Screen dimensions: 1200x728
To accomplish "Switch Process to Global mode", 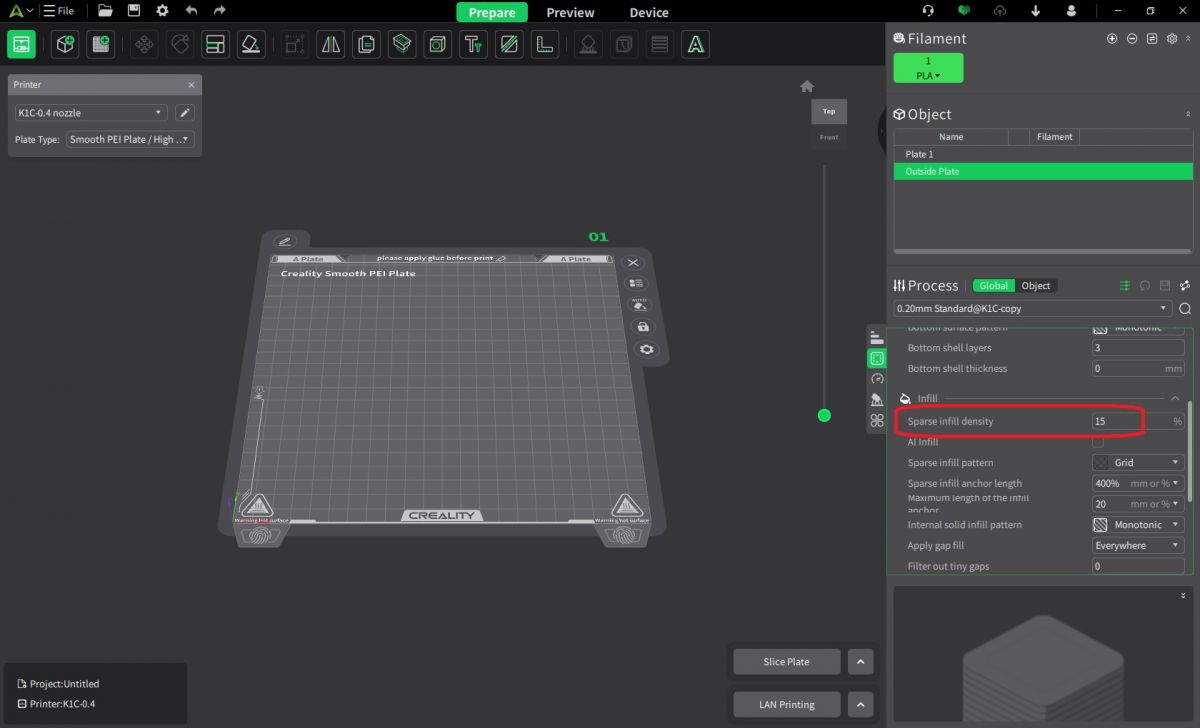I will tap(994, 285).
